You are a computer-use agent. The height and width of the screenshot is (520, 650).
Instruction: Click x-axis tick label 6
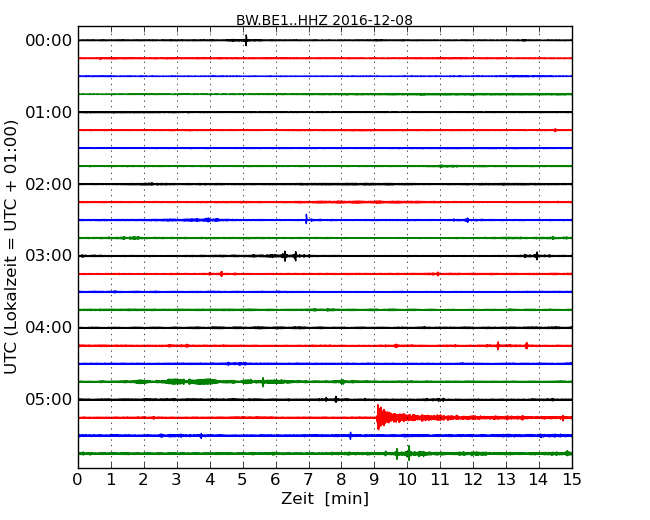(275, 479)
